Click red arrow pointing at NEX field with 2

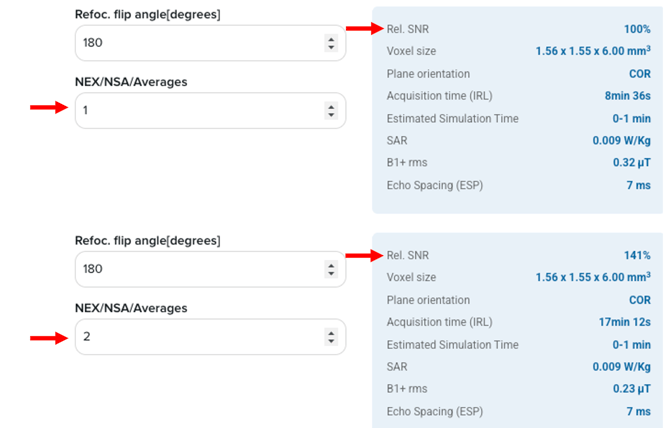coord(47,339)
